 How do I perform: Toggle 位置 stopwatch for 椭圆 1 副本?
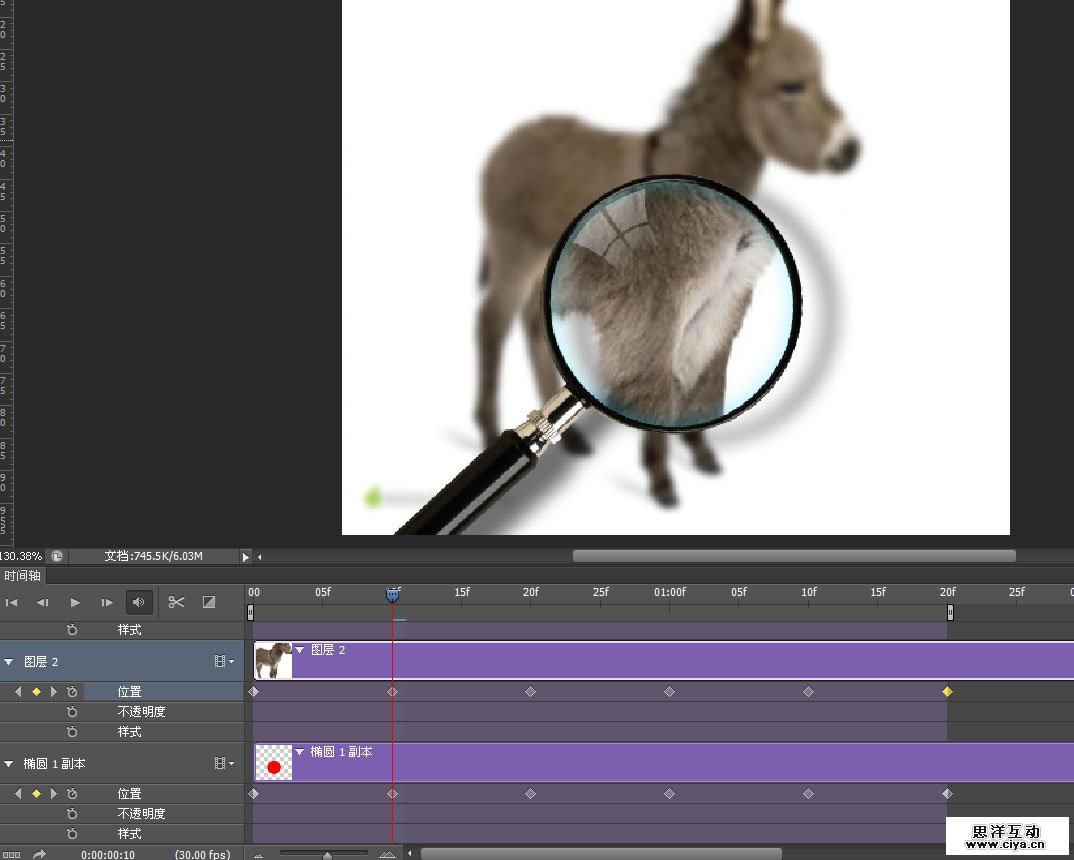72,794
